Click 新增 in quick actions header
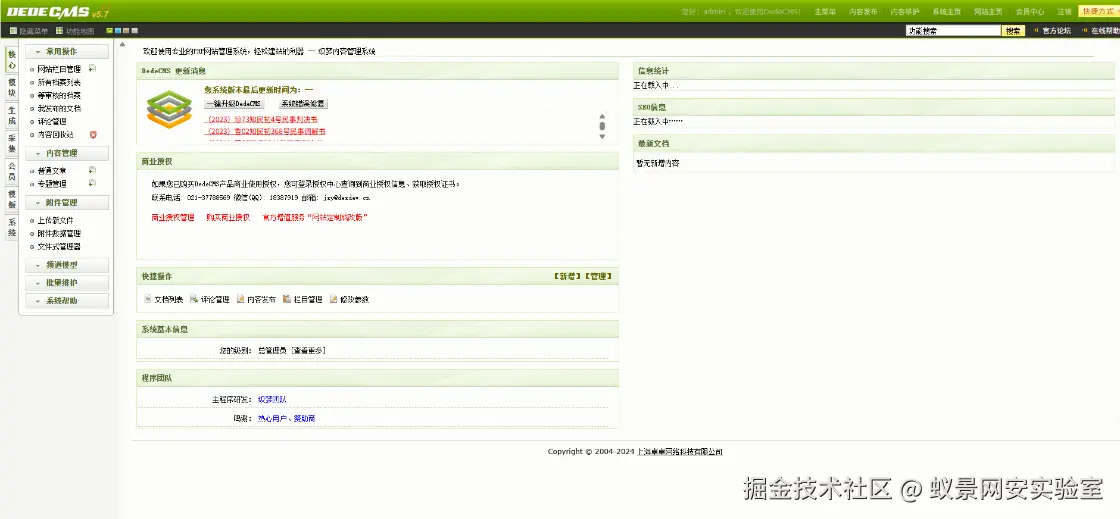The width and height of the screenshot is (1120, 519). click(567, 276)
